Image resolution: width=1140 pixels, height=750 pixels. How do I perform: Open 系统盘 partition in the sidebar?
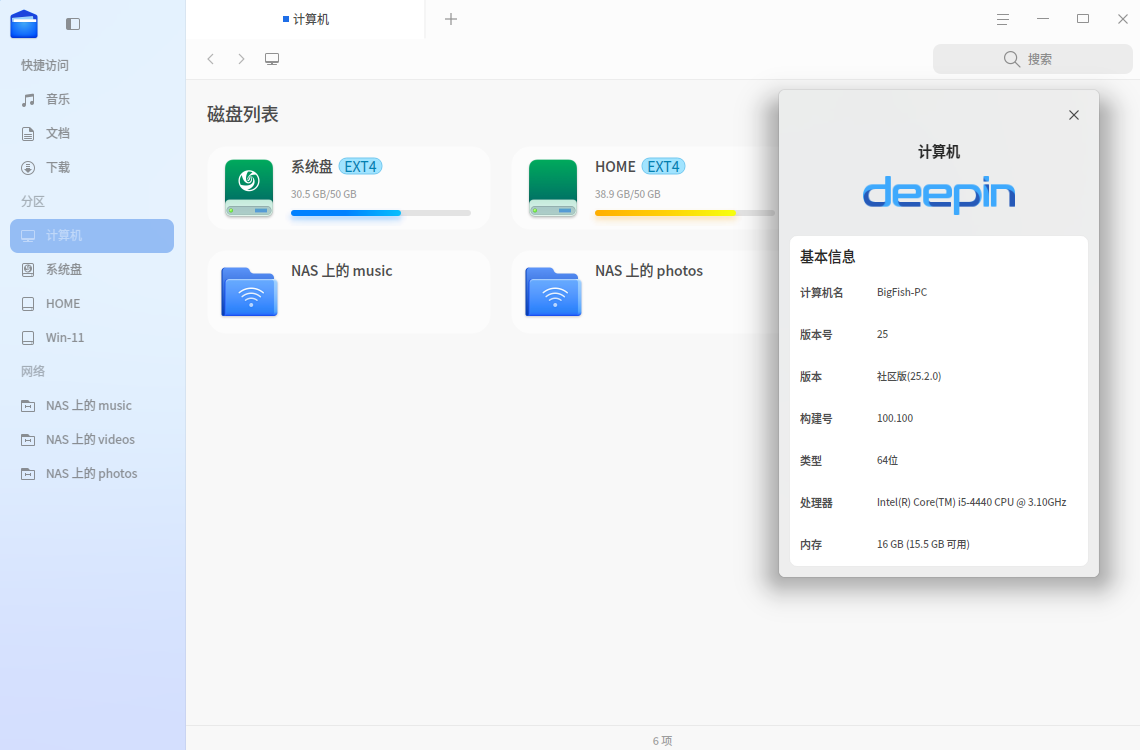[92, 270]
